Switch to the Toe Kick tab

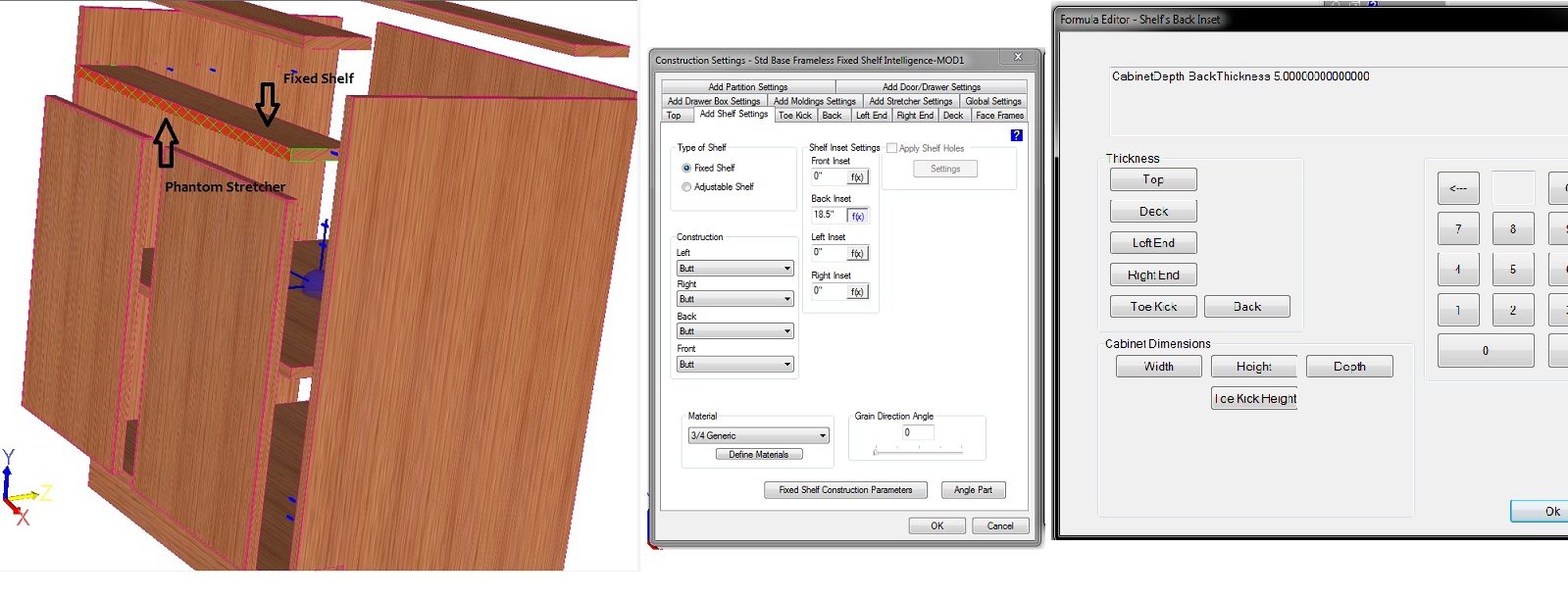794,116
